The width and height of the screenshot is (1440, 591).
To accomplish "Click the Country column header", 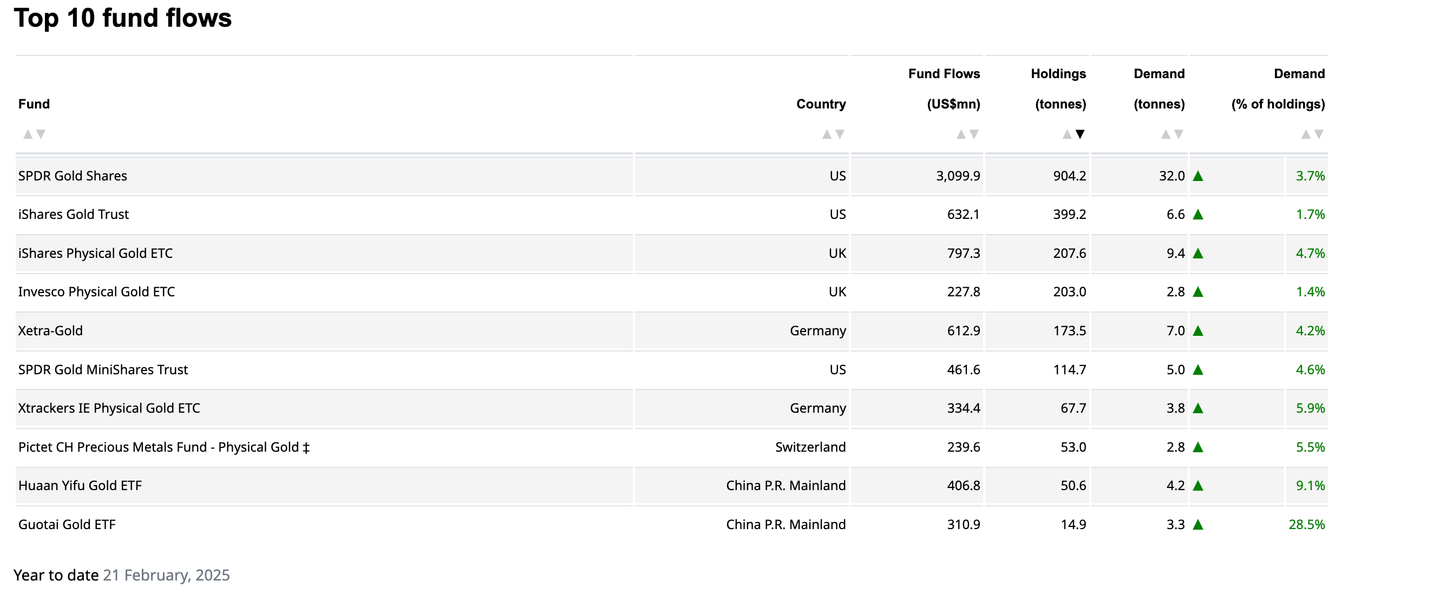I will coord(821,104).
